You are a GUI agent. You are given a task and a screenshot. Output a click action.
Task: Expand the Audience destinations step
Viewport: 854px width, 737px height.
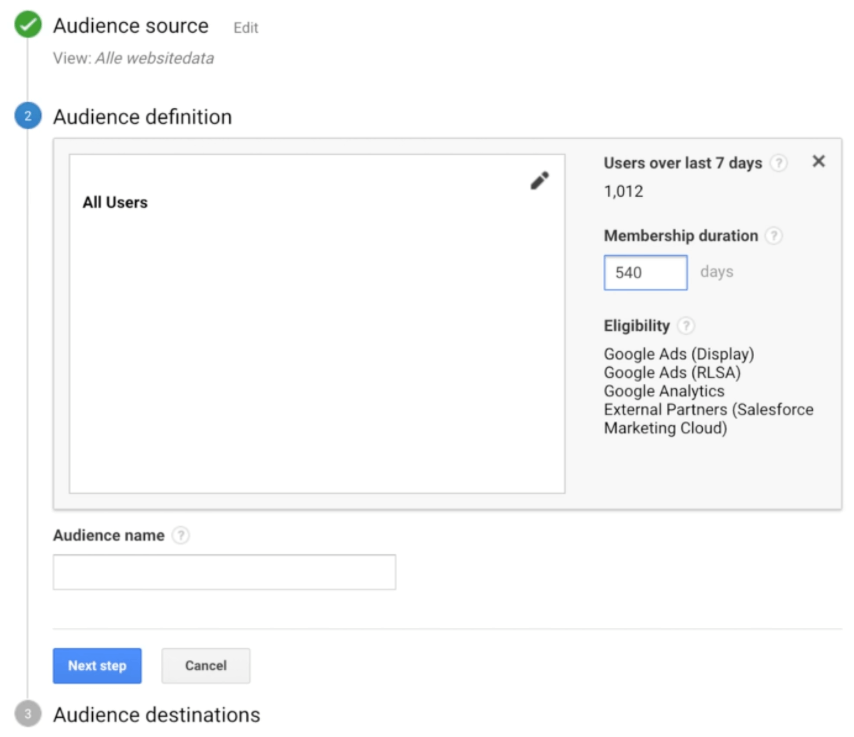coord(156,715)
